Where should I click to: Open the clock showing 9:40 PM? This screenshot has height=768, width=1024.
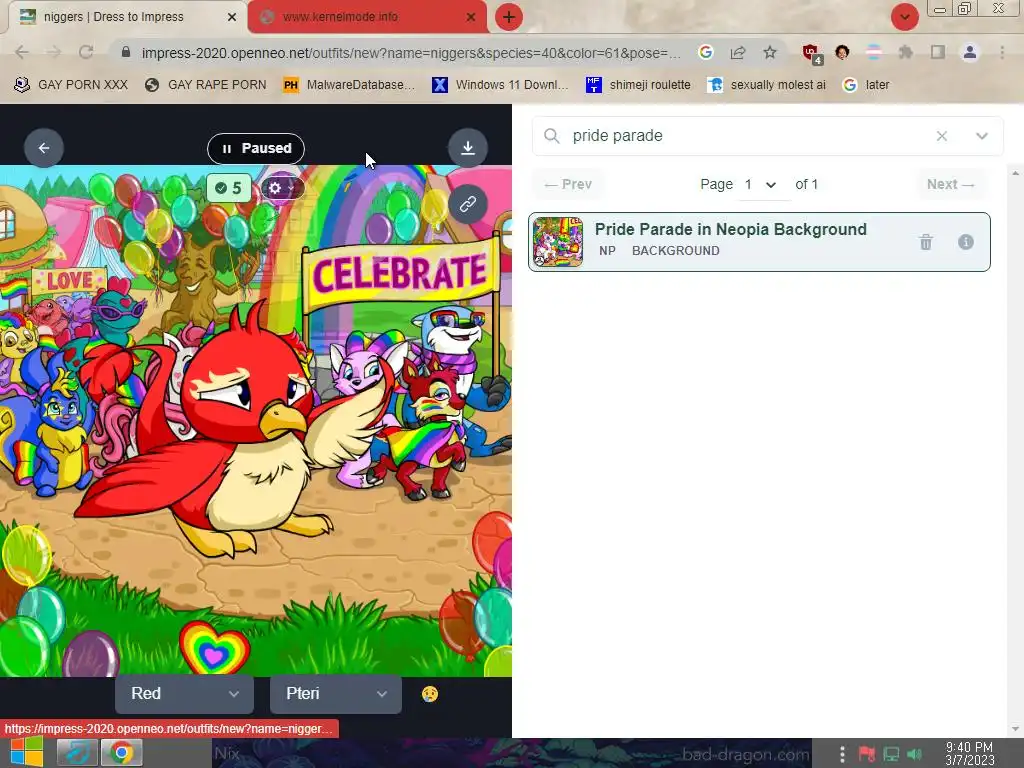pos(970,754)
